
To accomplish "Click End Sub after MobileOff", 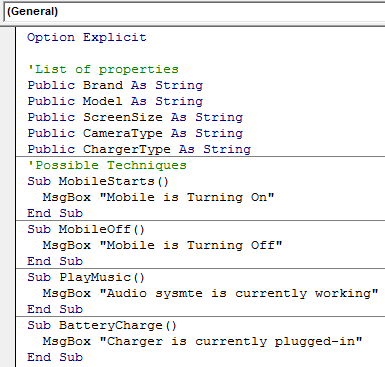I will tap(55, 261).
